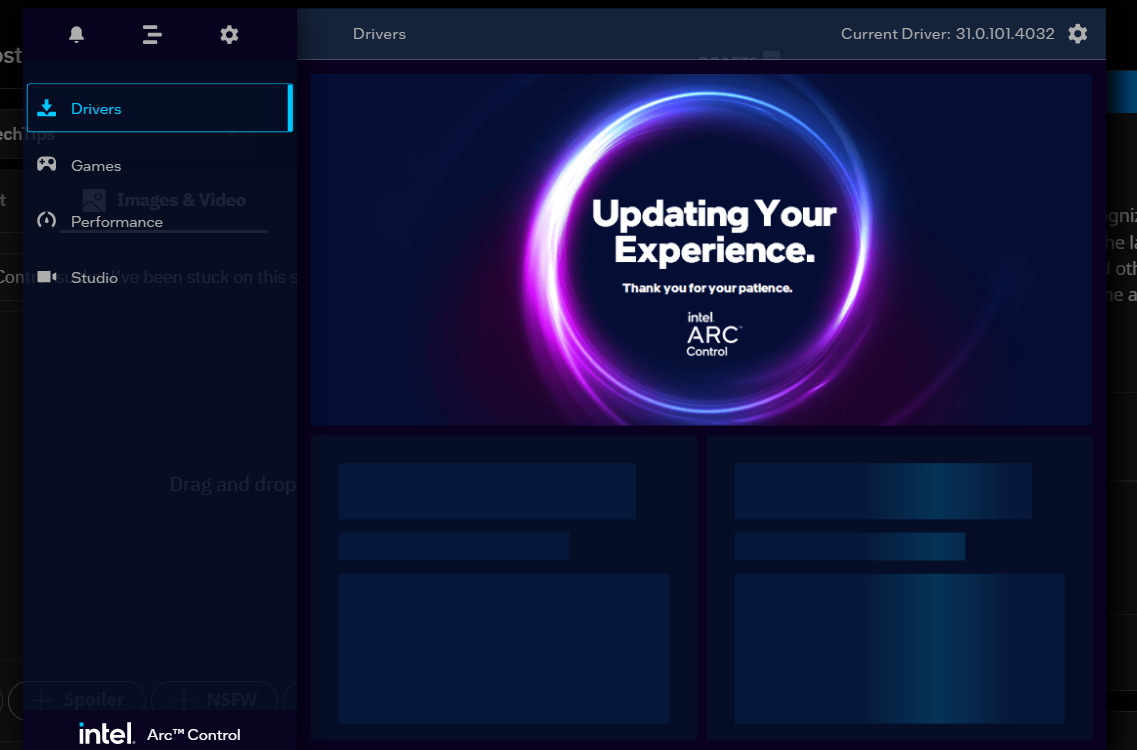The height and width of the screenshot is (750, 1137).
Task: Select the Drivers download icon
Action: 46,108
